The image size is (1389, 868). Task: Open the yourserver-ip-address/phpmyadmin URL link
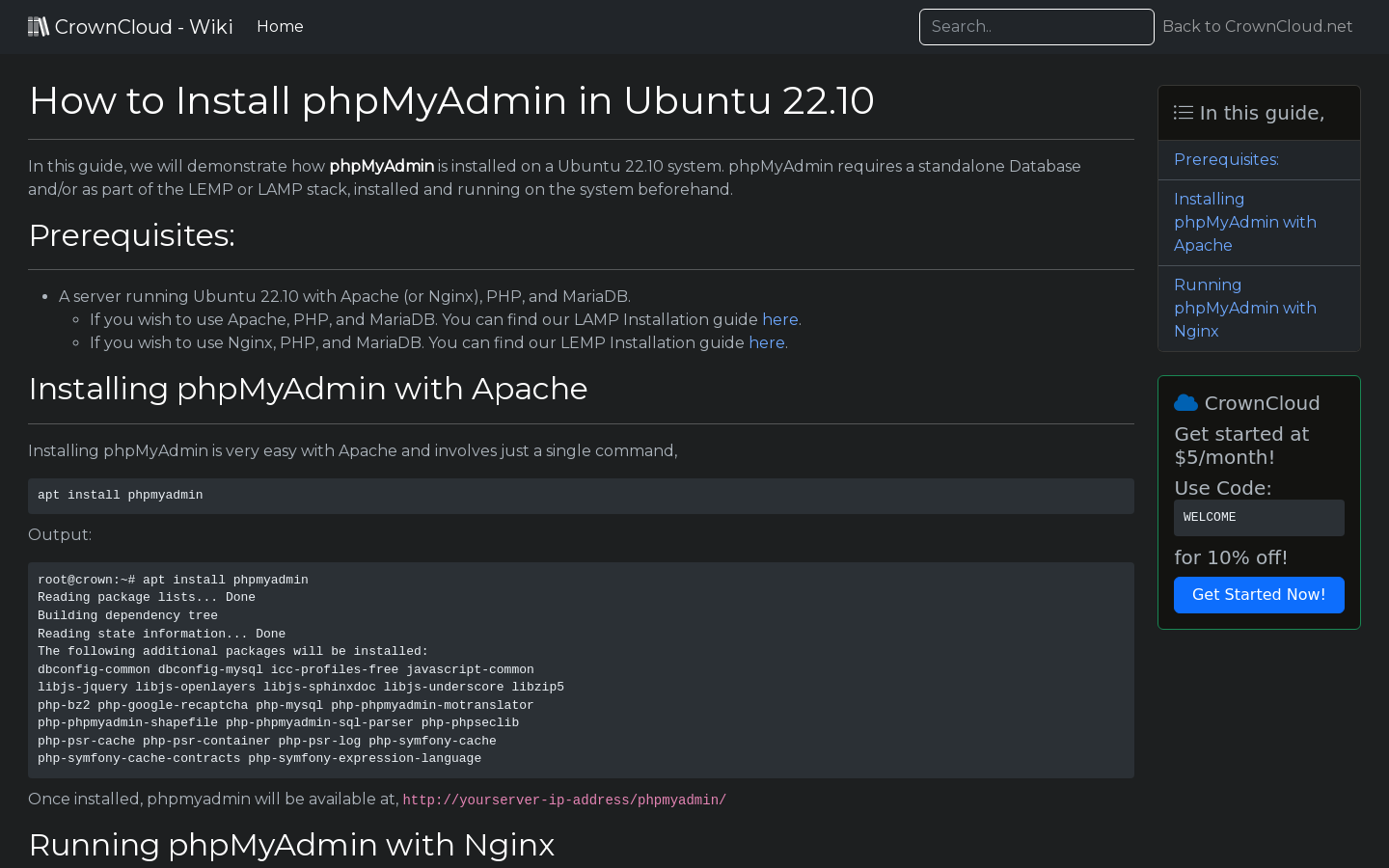click(x=564, y=800)
